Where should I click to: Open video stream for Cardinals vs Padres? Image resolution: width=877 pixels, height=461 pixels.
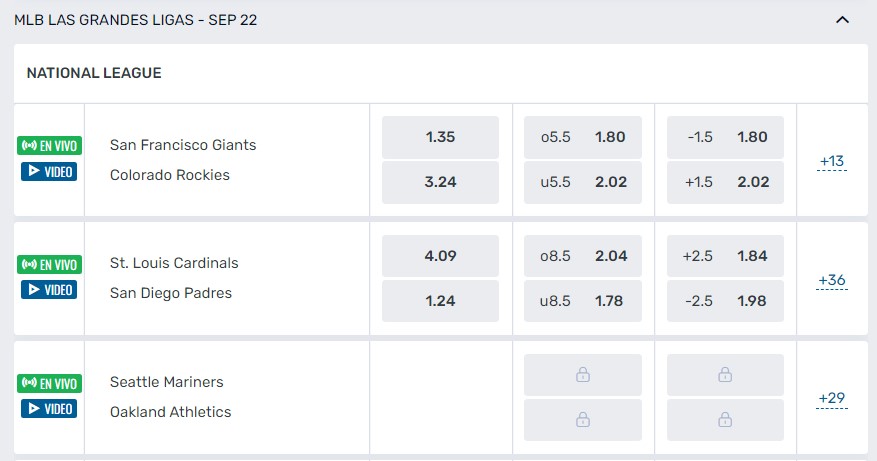point(48,289)
